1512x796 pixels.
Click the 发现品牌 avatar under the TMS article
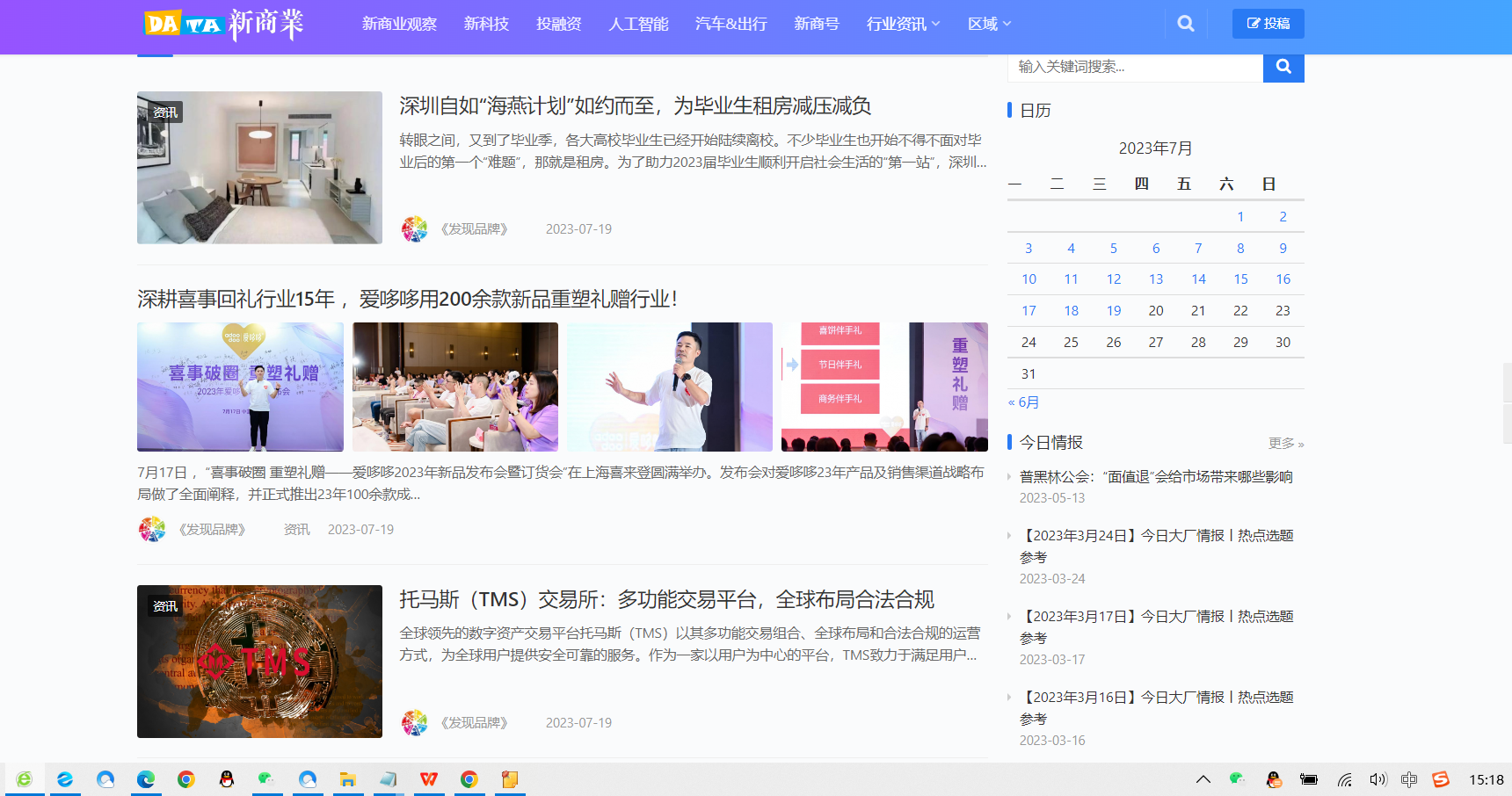click(414, 723)
